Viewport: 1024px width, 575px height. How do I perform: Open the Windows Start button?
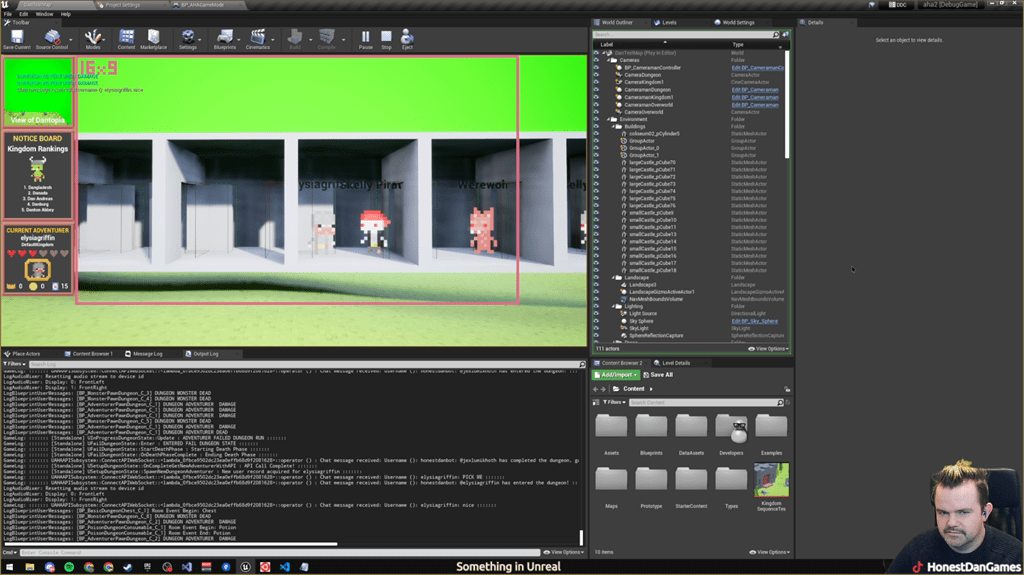[x=9, y=567]
